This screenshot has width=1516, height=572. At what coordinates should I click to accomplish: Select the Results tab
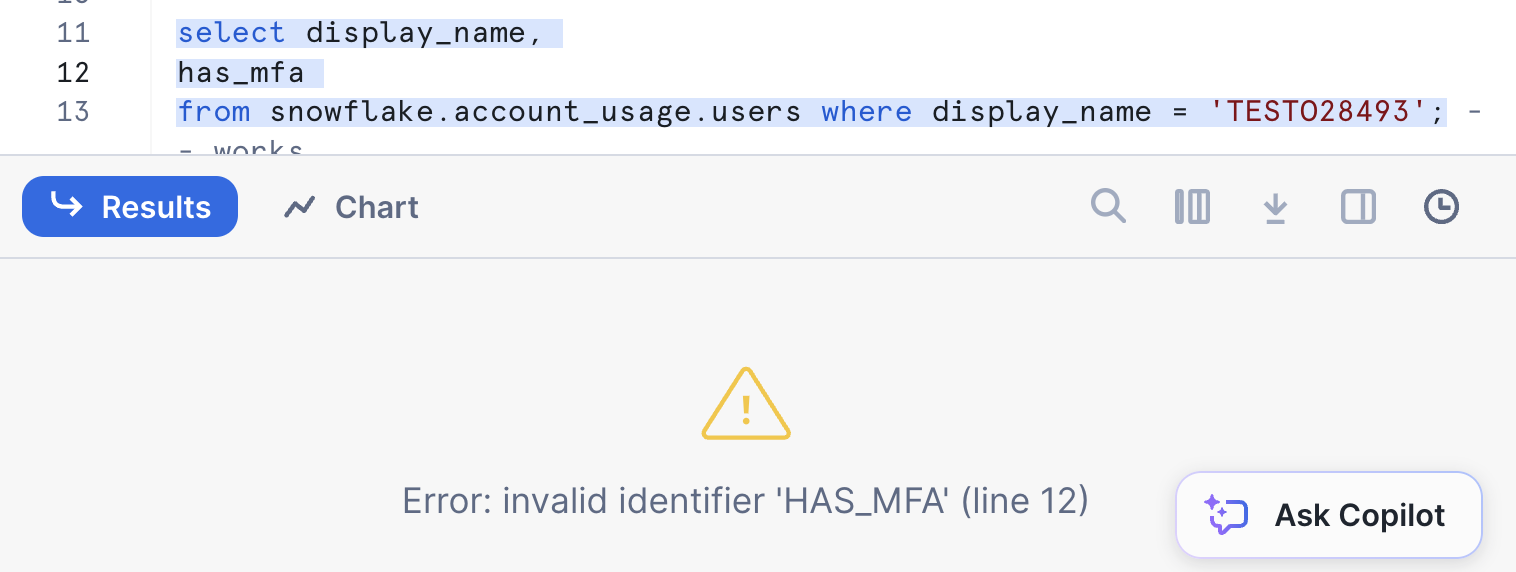coord(130,207)
